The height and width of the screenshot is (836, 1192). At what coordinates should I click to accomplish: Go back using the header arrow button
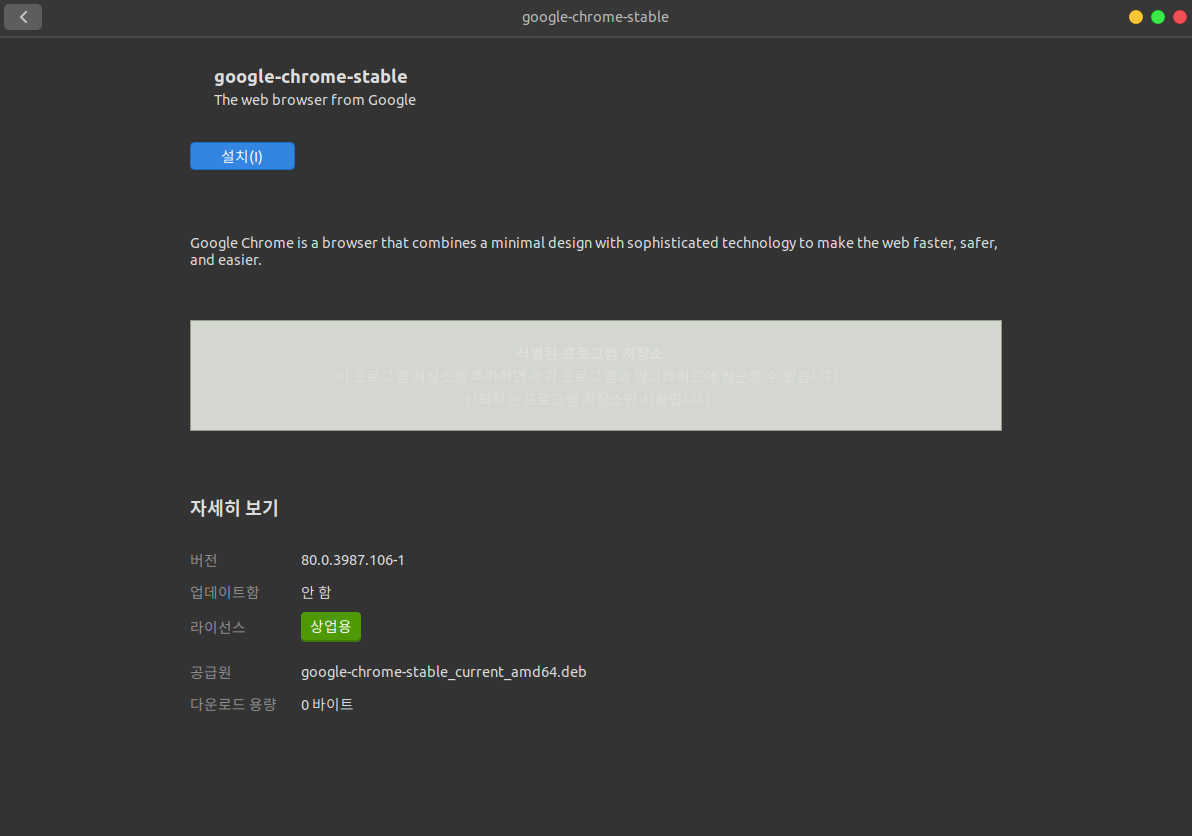(23, 17)
